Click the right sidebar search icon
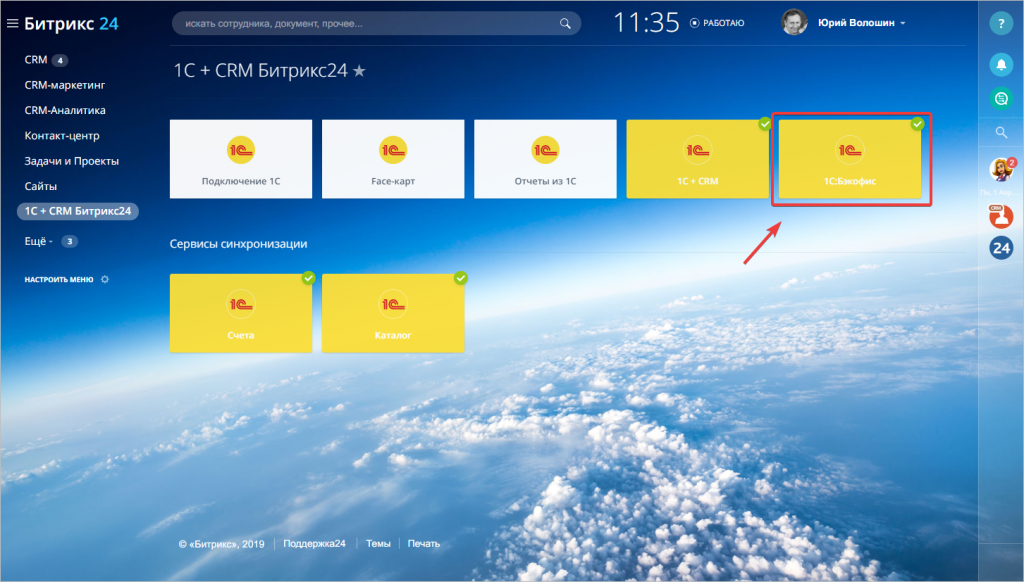 tap(1001, 133)
